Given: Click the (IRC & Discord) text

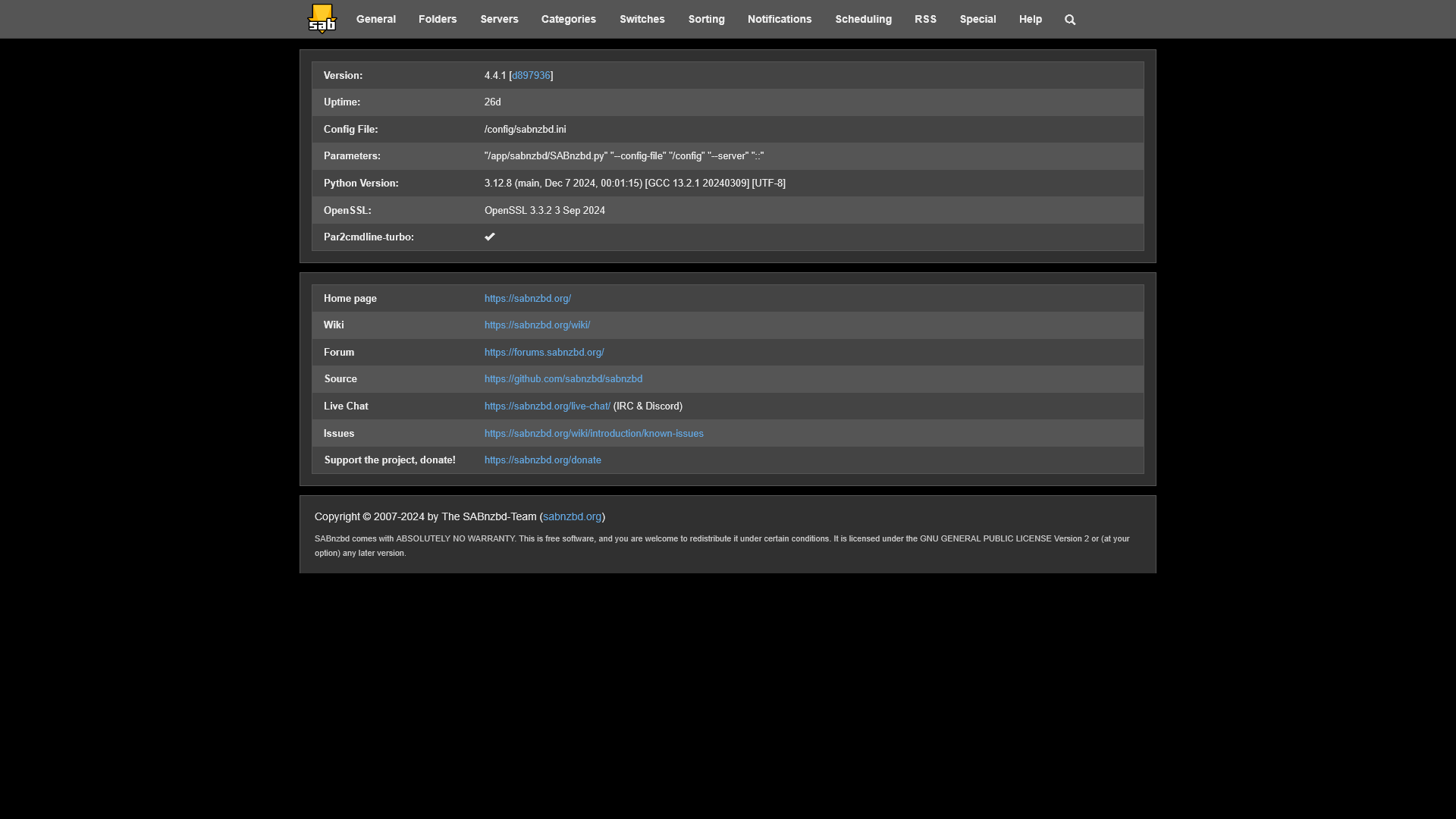Looking at the screenshot, I should [x=648, y=406].
